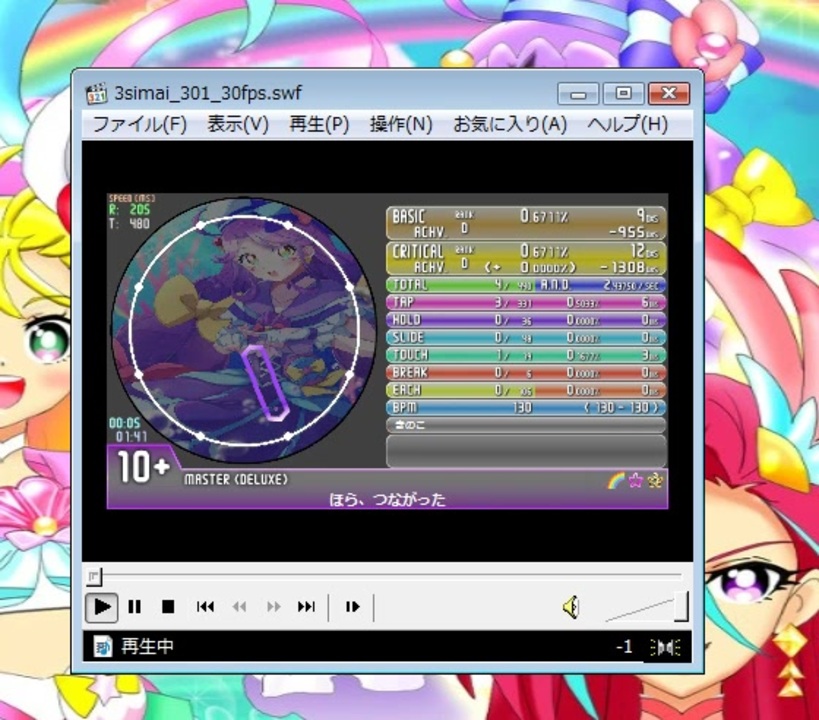Viewport: 819px width, 720px height.
Task: Open the 操作(N) menu
Action: pos(401,124)
